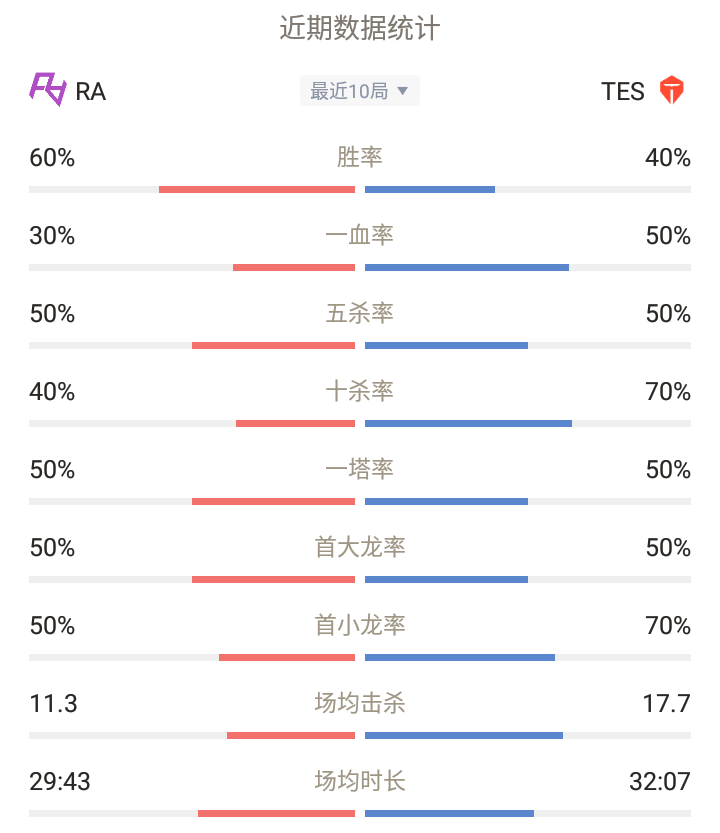Click the dropdown arrow beside 最近10局
720x833 pixels.
[403, 91]
